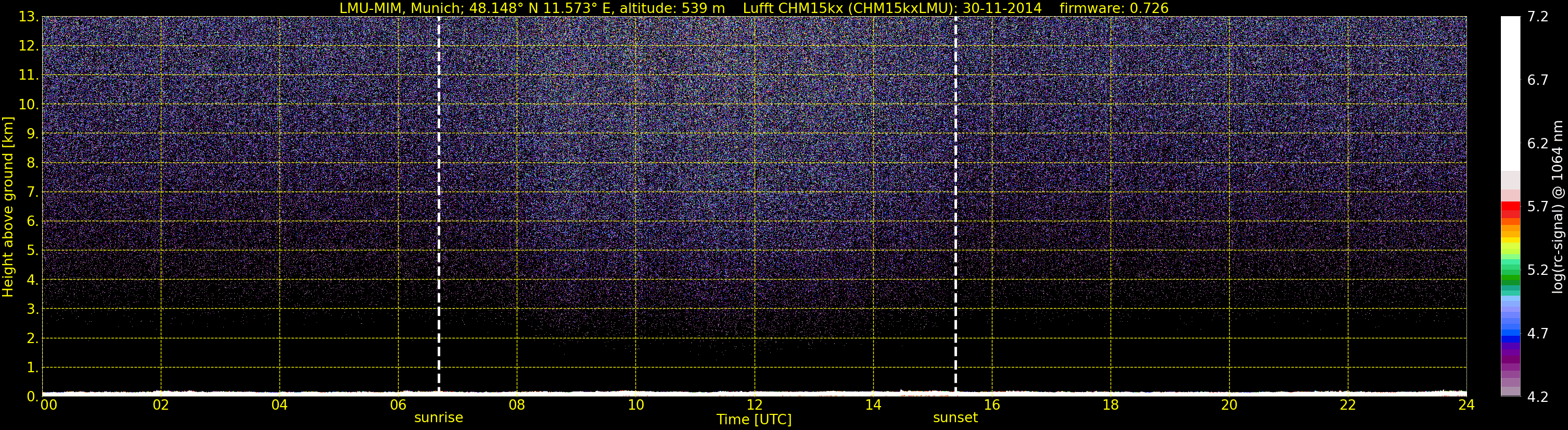1568x430 pixels.
Task: Click the white upper section of the colorbar
Action: (x=1510, y=93)
